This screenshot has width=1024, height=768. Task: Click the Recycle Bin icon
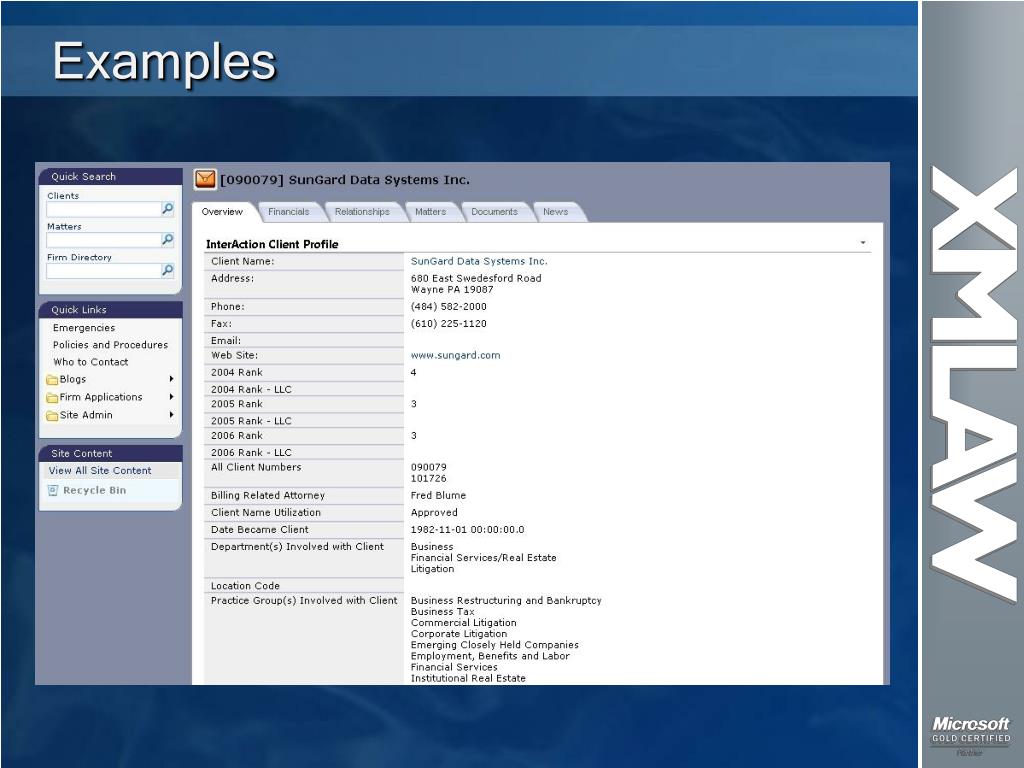(53, 490)
